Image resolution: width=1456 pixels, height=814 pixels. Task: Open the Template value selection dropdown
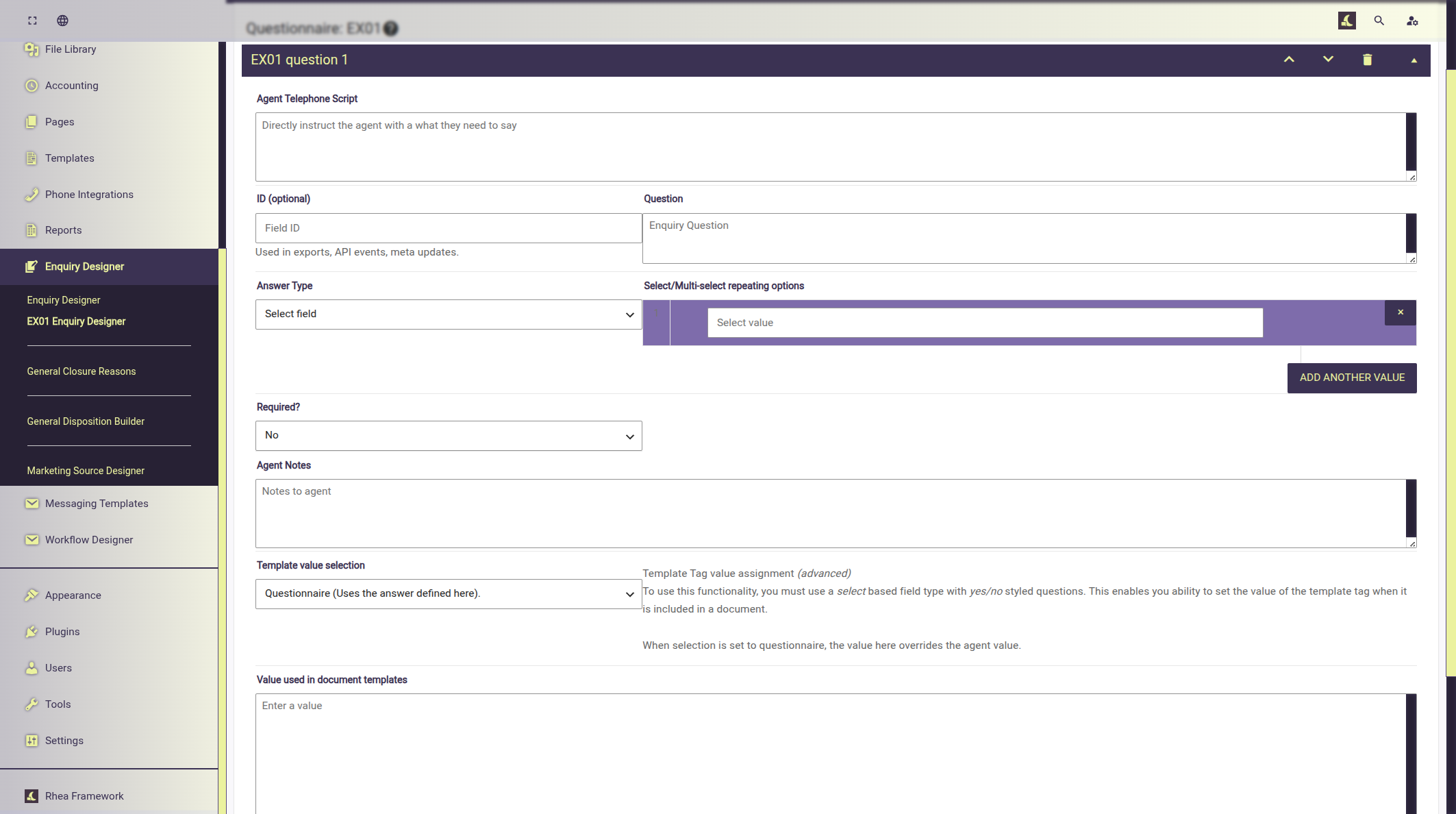tap(449, 594)
